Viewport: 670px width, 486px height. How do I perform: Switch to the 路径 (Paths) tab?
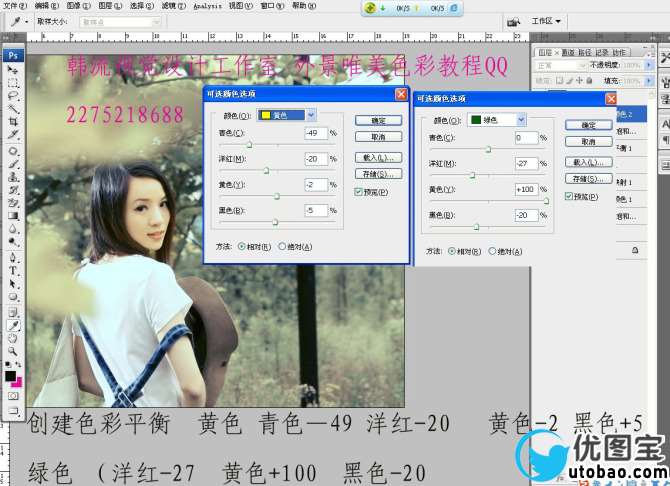coord(585,52)
